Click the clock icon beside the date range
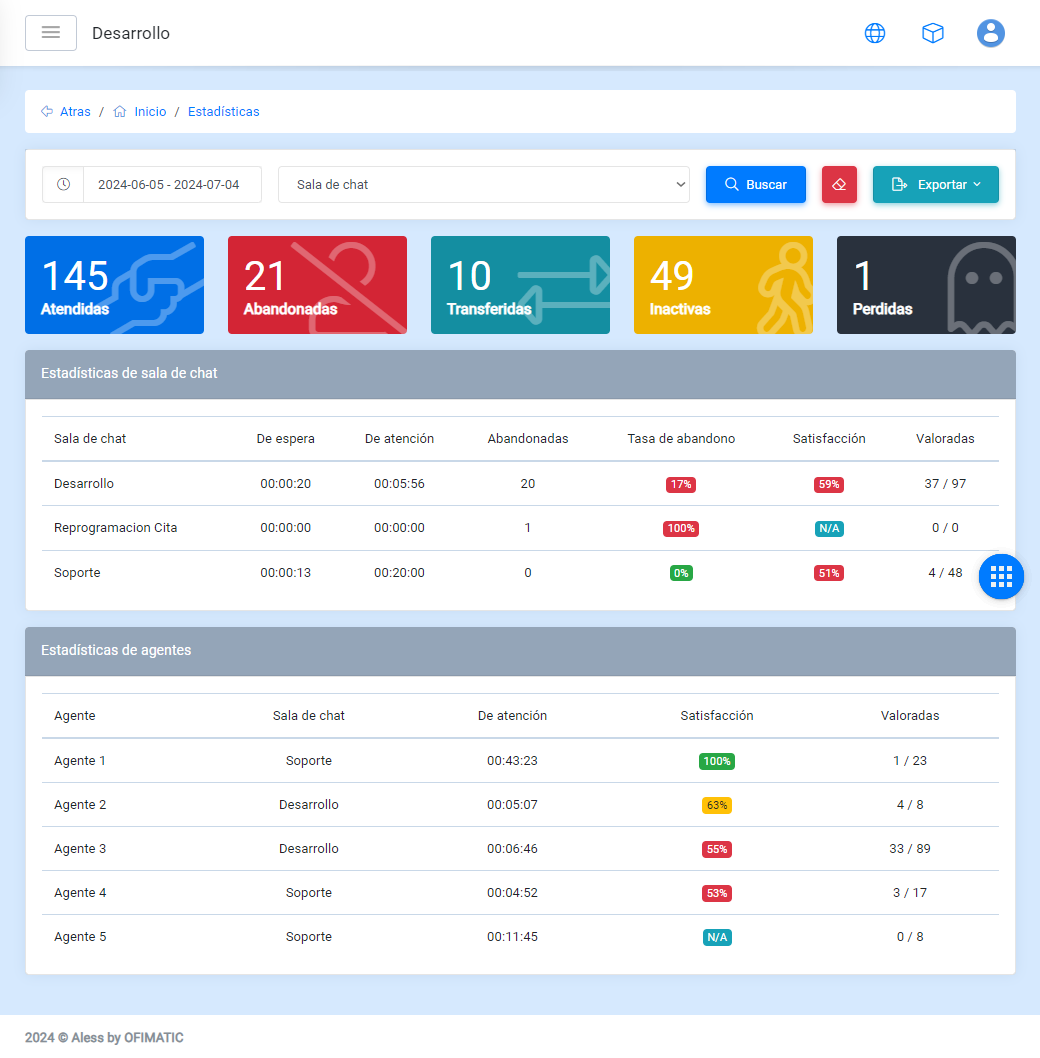 tap(63, 185)
